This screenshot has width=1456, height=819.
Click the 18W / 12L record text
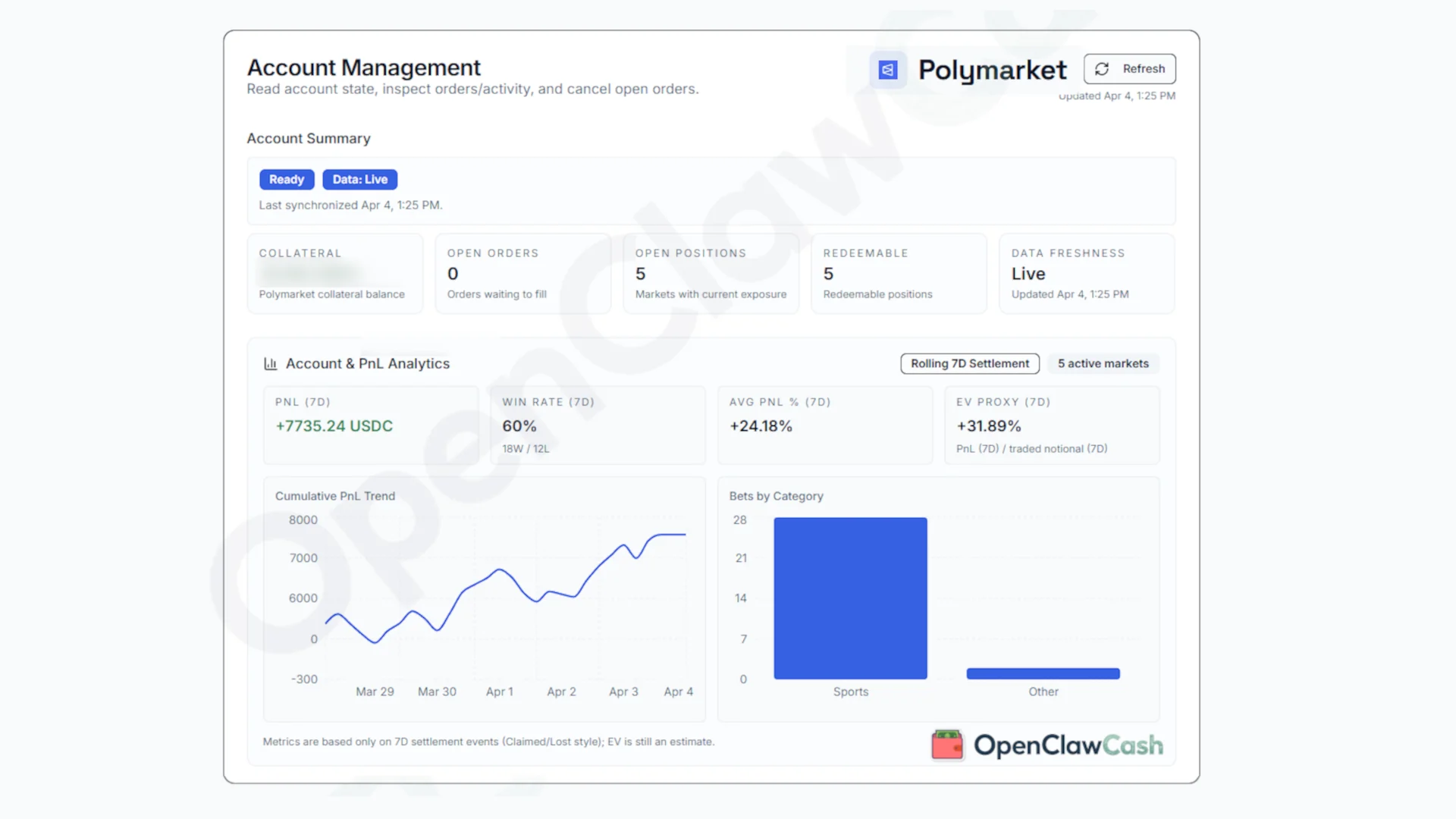[526, 449]
